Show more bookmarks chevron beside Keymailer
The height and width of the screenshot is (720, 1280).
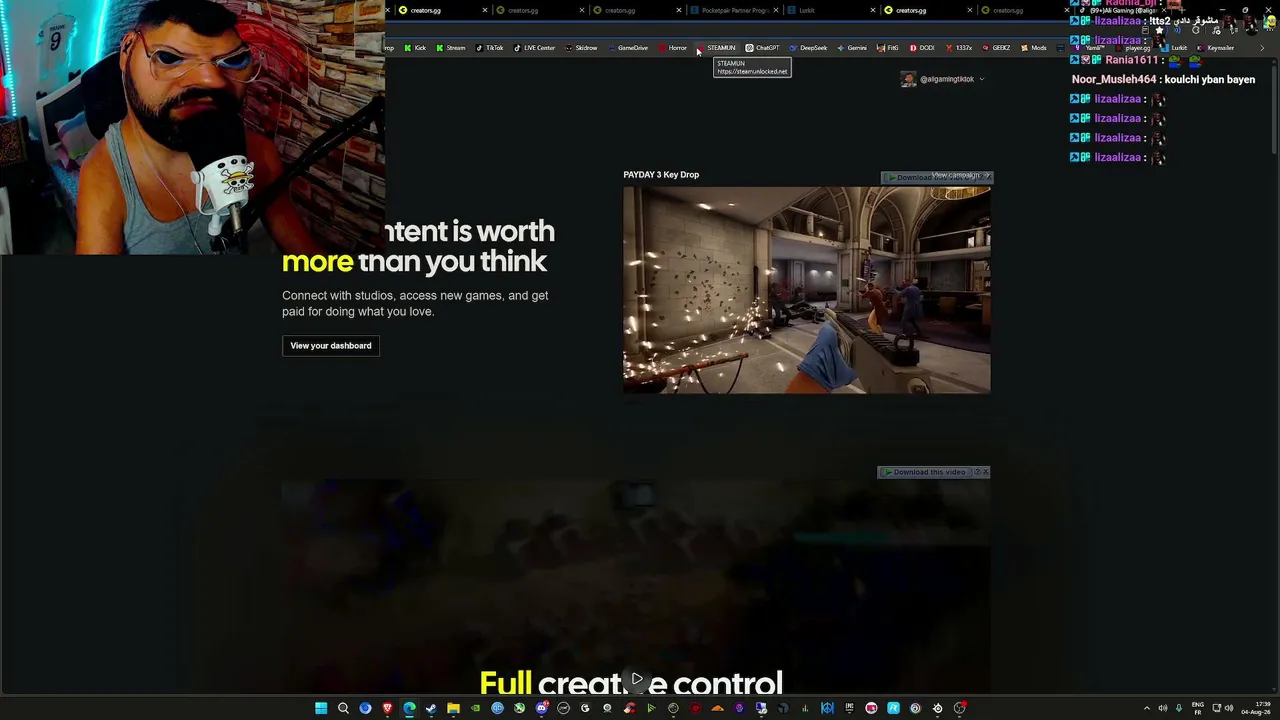click(1261, 48)
